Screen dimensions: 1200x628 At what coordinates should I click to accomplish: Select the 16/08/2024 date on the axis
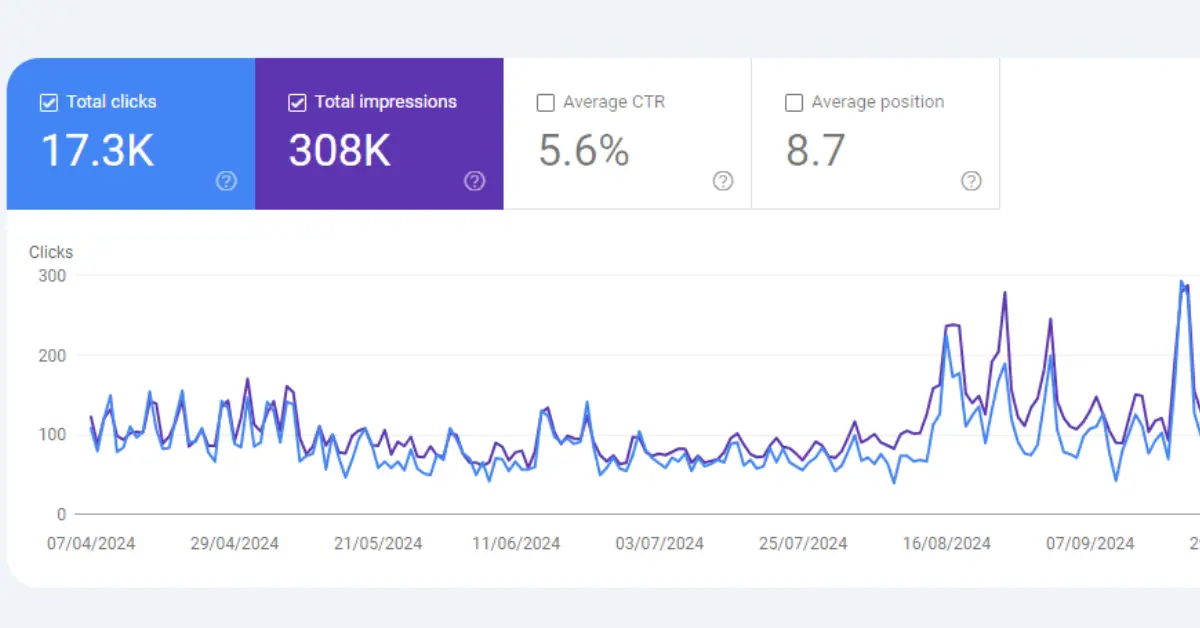946,544
